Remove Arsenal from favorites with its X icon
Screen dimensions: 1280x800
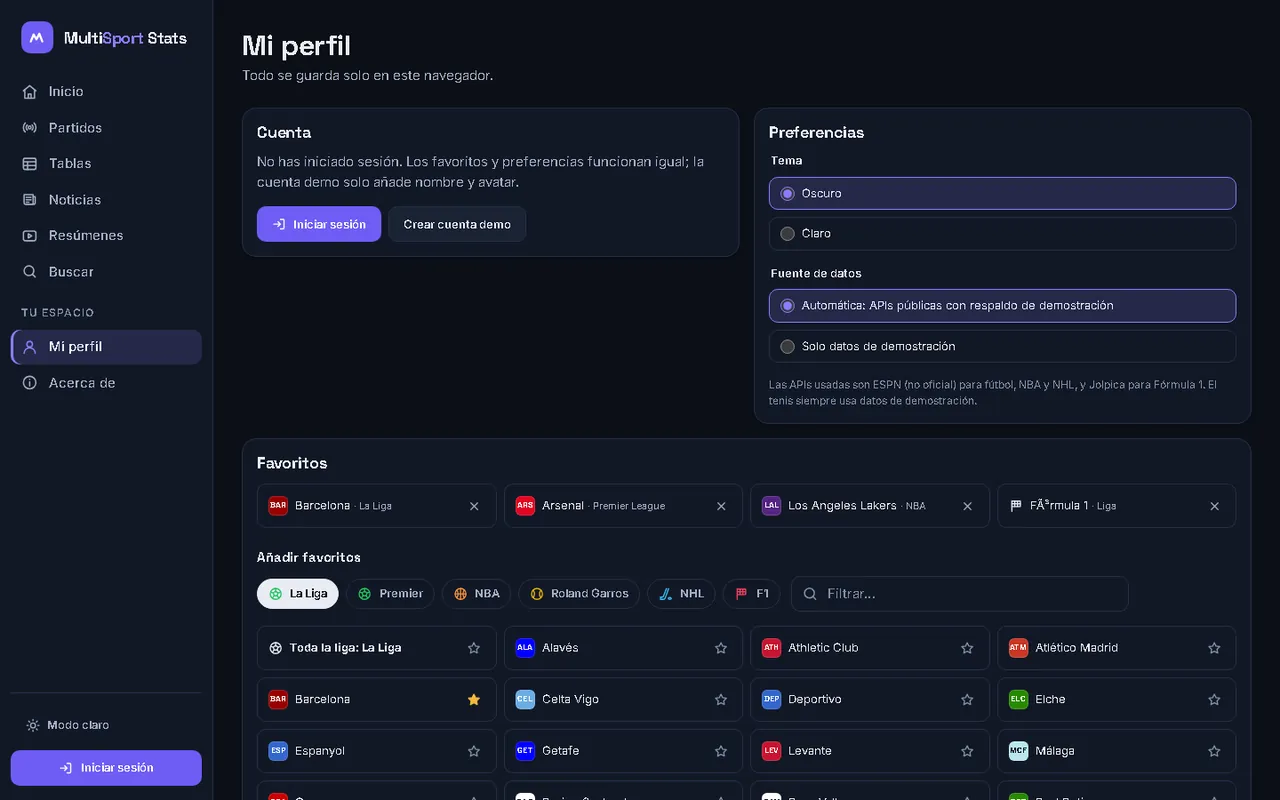721,506
